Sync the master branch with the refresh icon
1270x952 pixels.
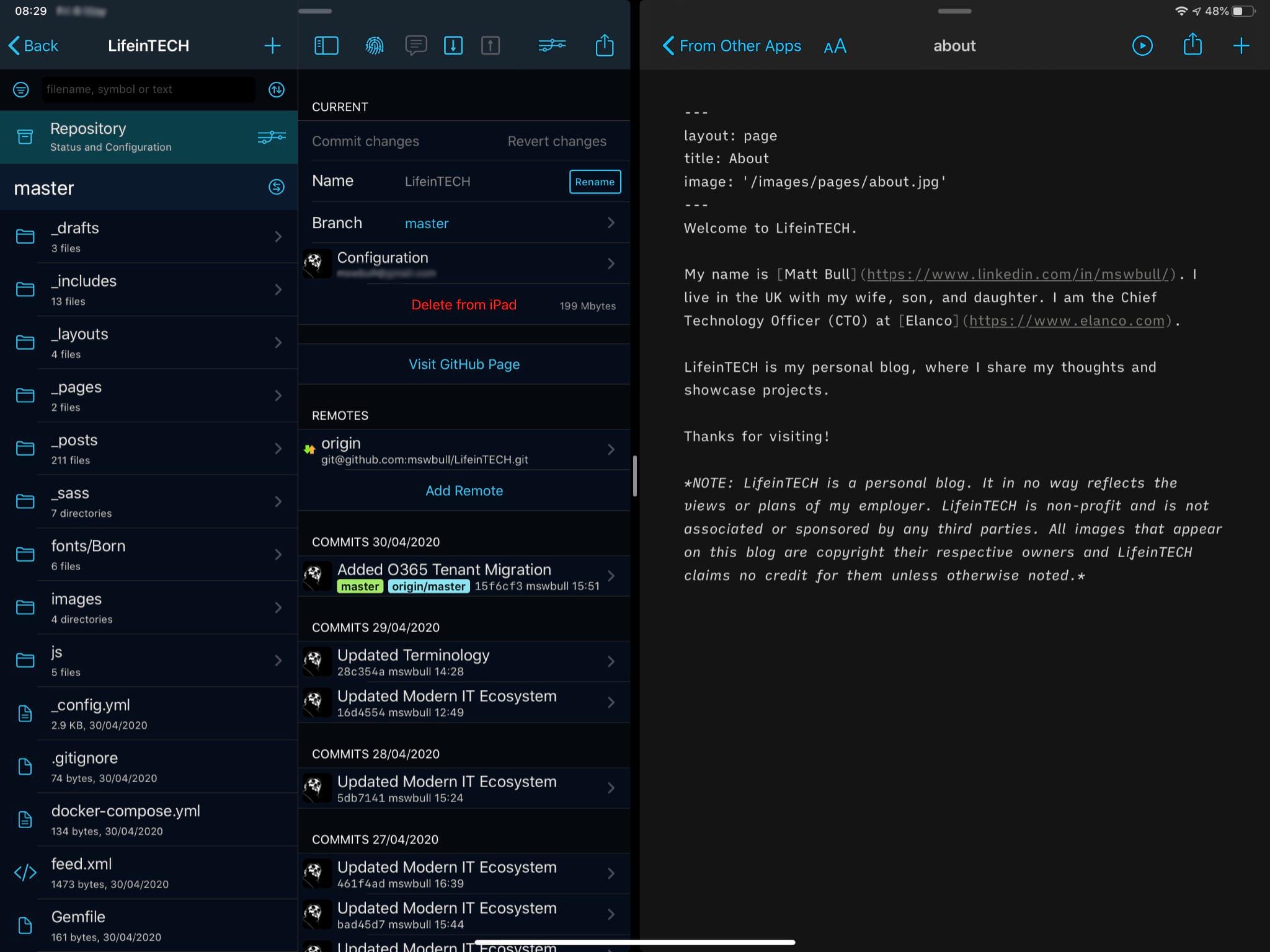click(x=277, y=187)
